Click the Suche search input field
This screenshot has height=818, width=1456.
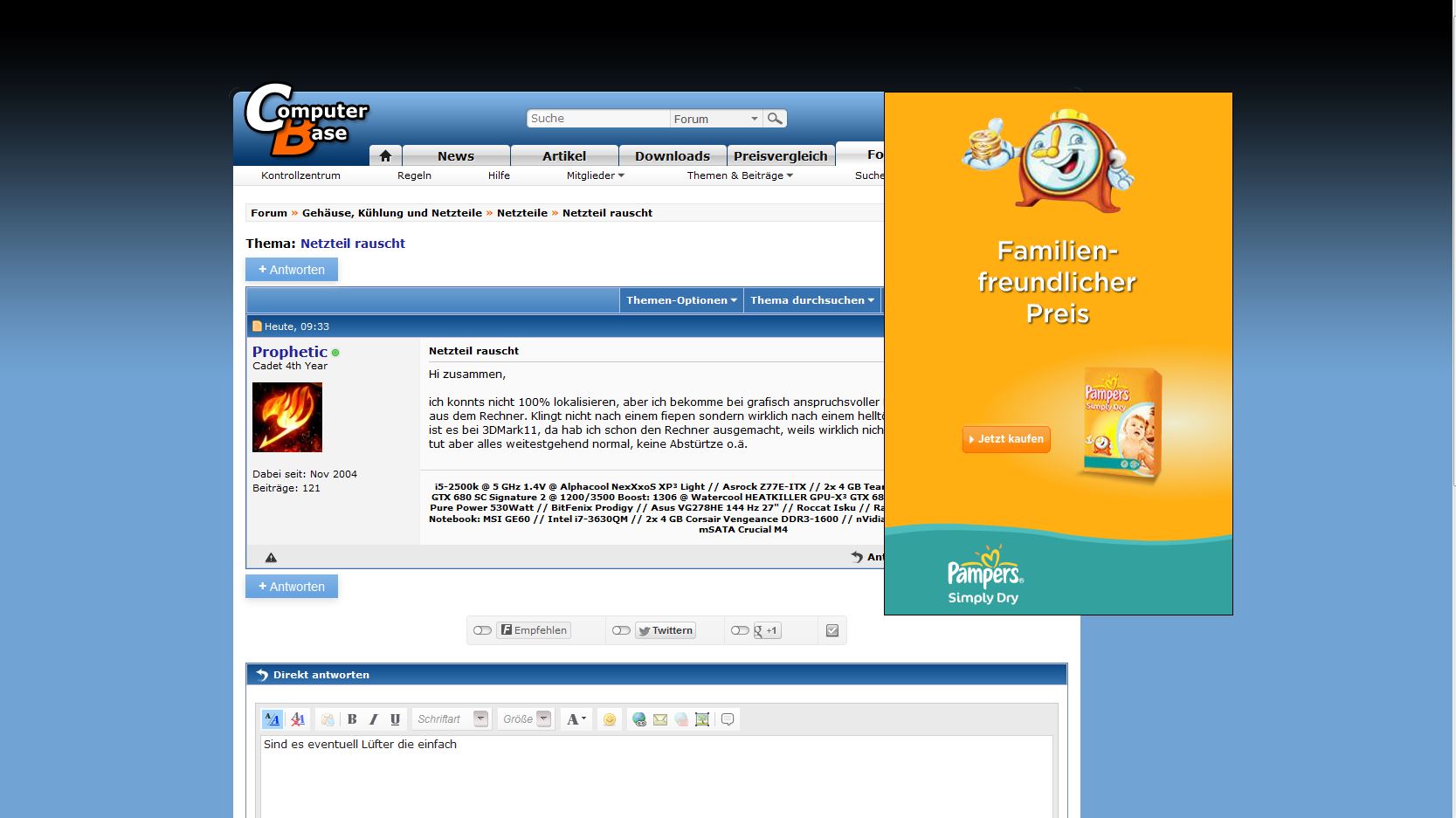598,119
